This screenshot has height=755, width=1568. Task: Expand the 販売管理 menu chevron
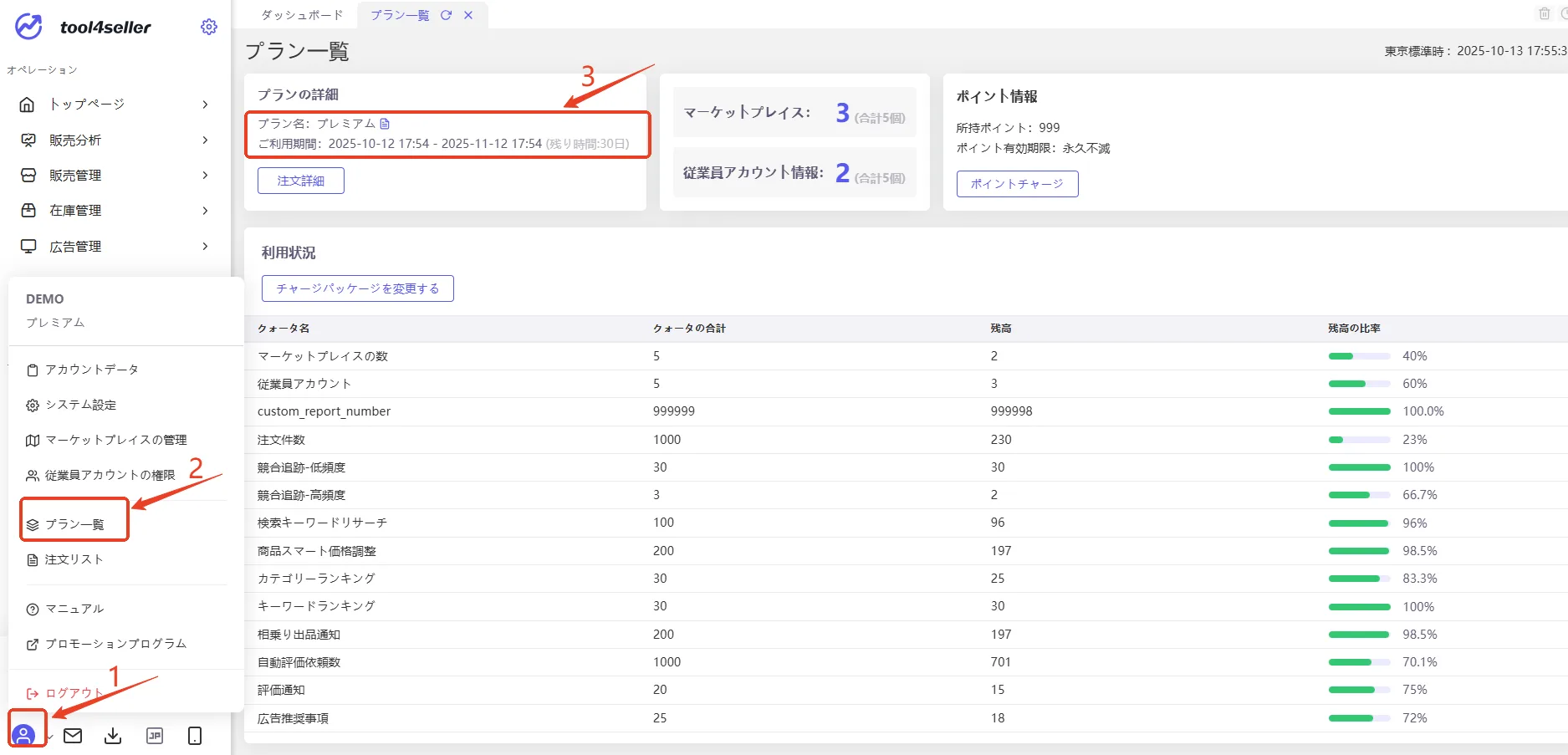pyautogui.click(x=205, y=175)
